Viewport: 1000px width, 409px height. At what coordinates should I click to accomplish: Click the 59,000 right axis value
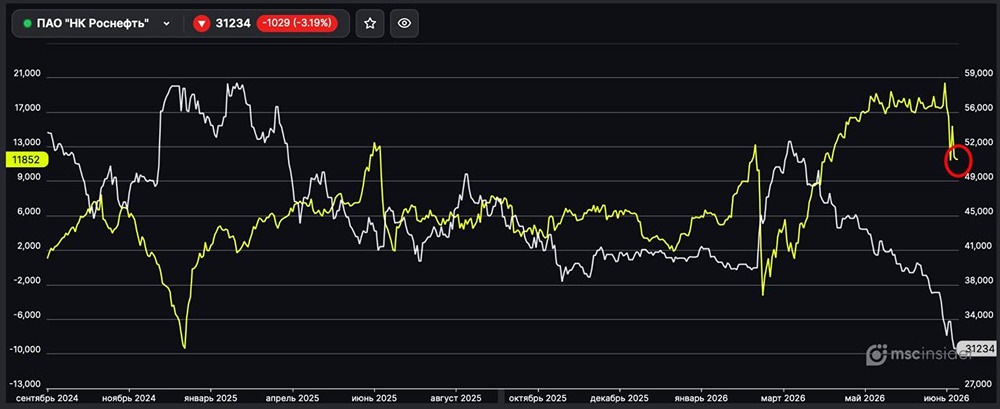(x=978, y=75)
